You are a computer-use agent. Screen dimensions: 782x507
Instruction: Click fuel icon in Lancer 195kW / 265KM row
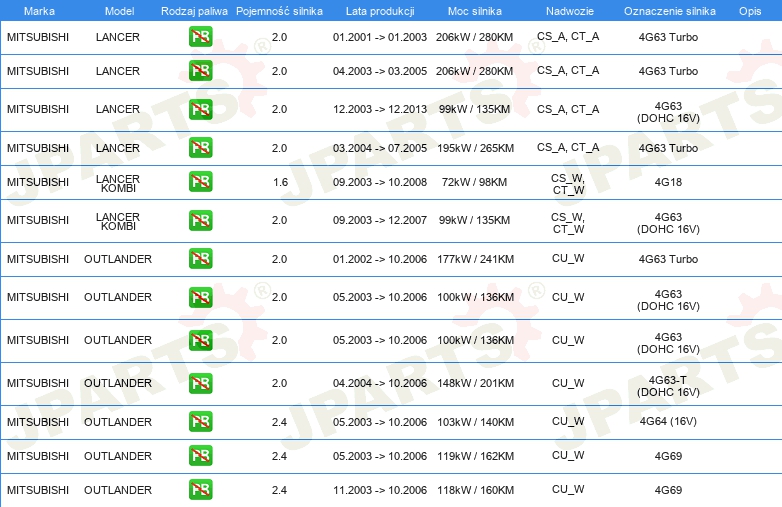click(200, 148)
